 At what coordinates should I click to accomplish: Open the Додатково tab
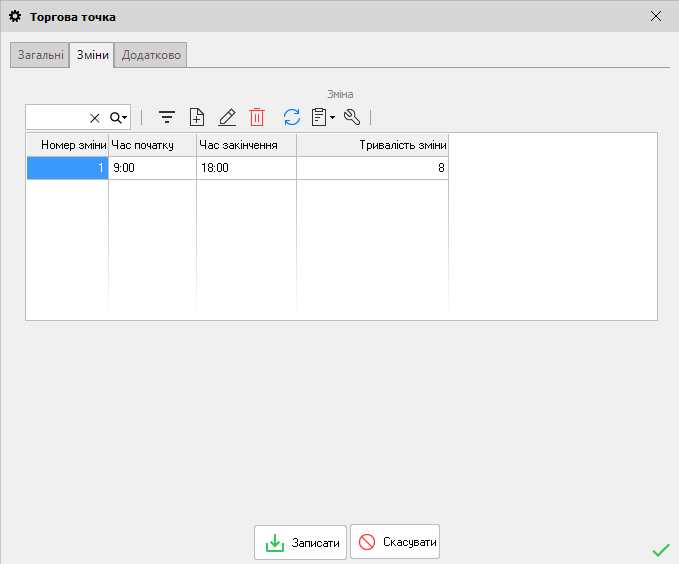[151, 56]
